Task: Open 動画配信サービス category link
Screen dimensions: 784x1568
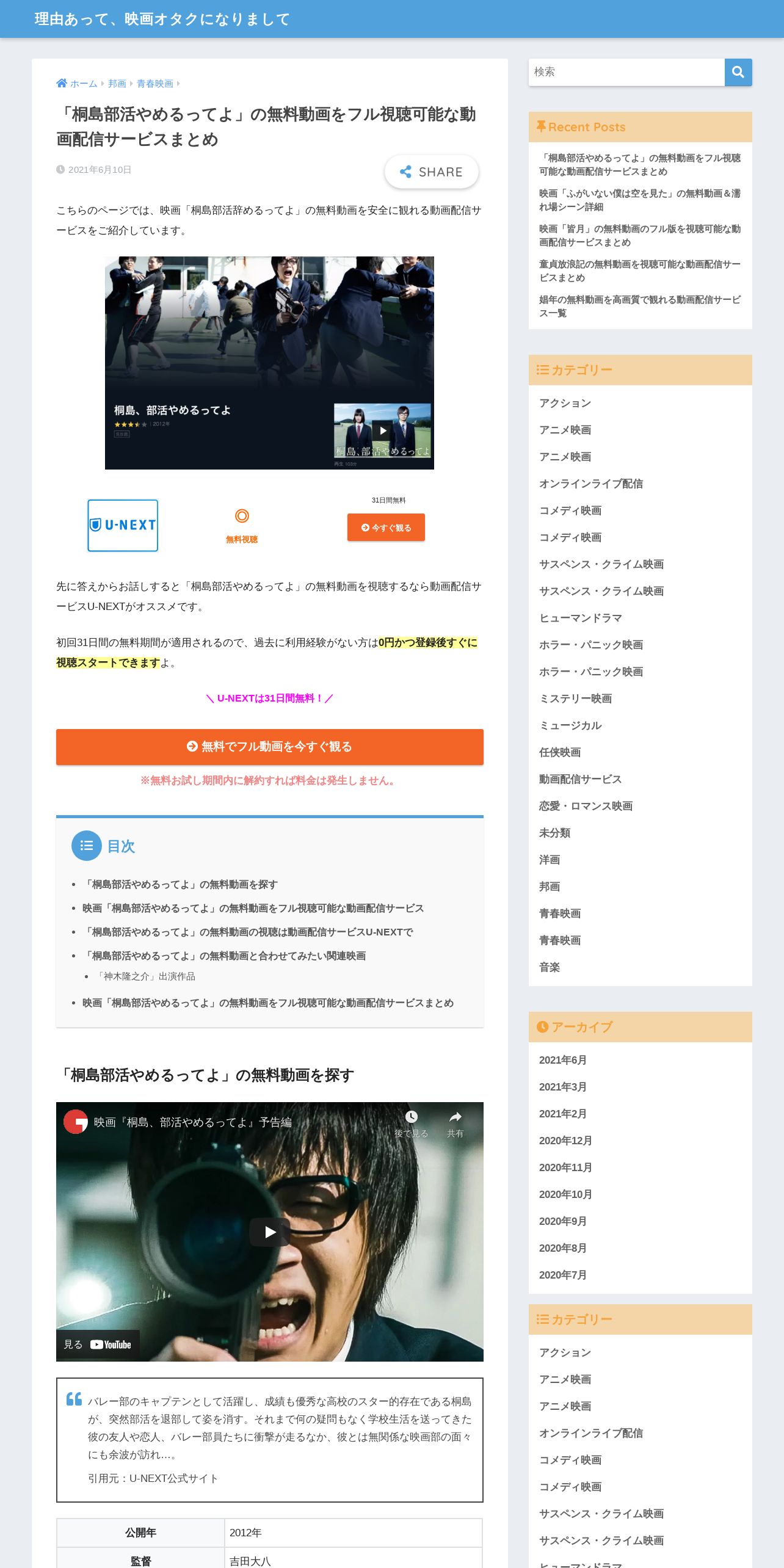Action: [x=581, y=779]
